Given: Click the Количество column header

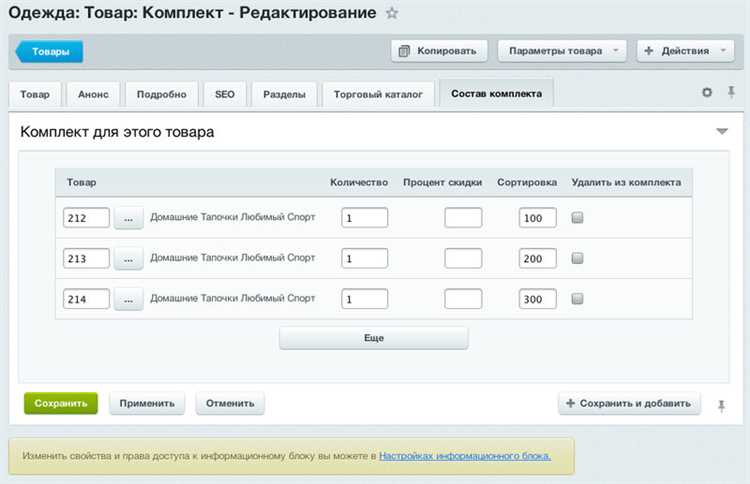Looking at the screenshot, I should (359, 182).
